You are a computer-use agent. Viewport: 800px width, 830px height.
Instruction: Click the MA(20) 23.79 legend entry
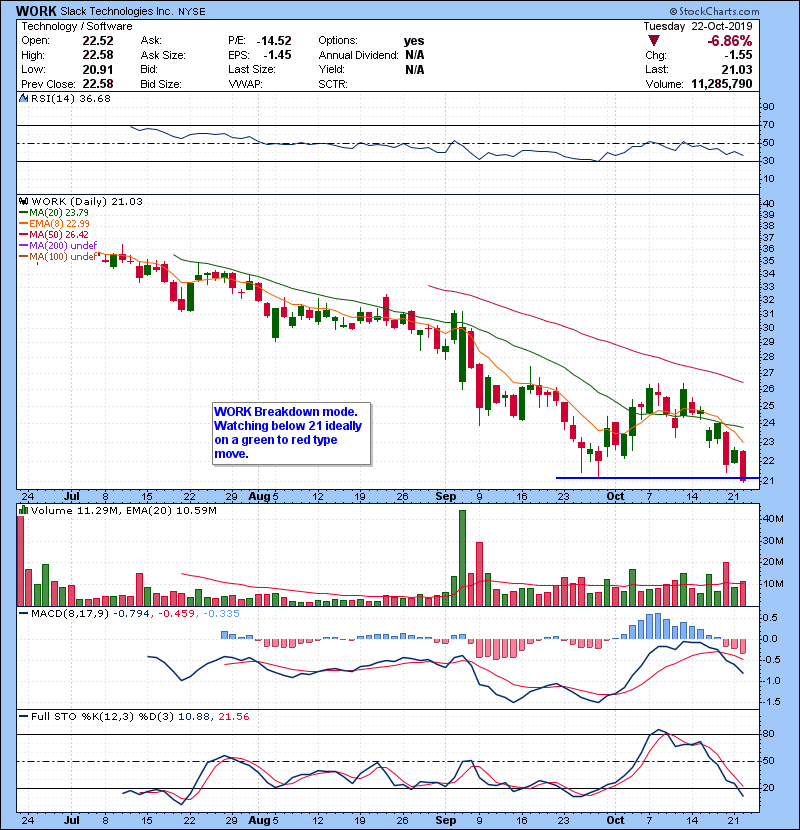pos(54,212)
